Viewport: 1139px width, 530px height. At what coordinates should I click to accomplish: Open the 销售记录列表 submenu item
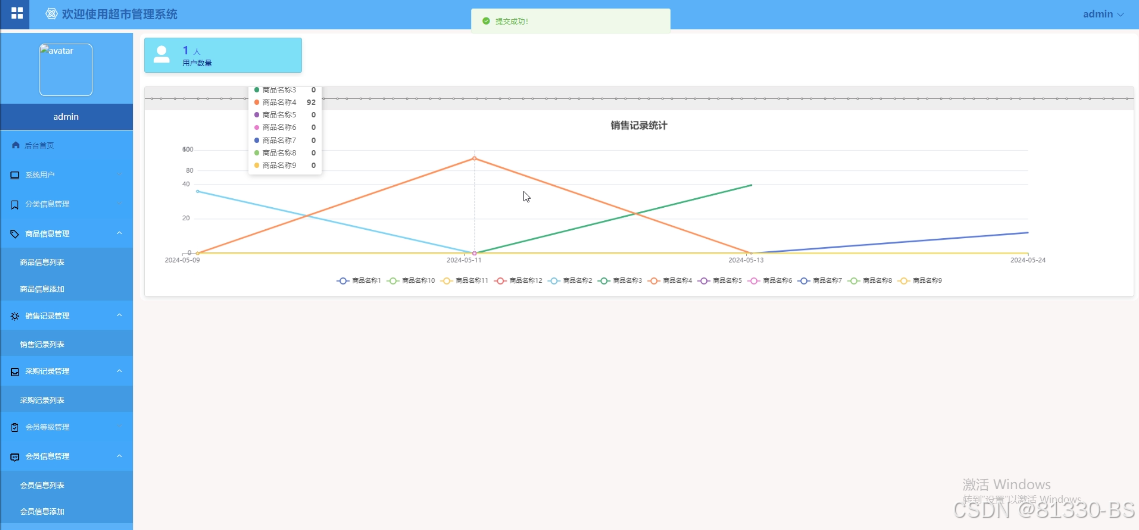tap(66, 344)
